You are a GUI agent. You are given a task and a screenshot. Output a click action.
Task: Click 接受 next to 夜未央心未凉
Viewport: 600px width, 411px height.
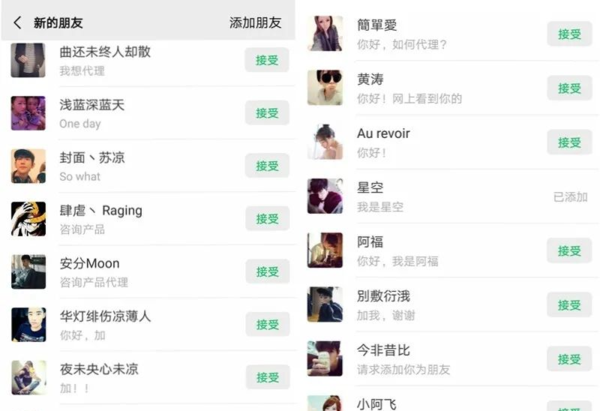click(x=267, y=378)
